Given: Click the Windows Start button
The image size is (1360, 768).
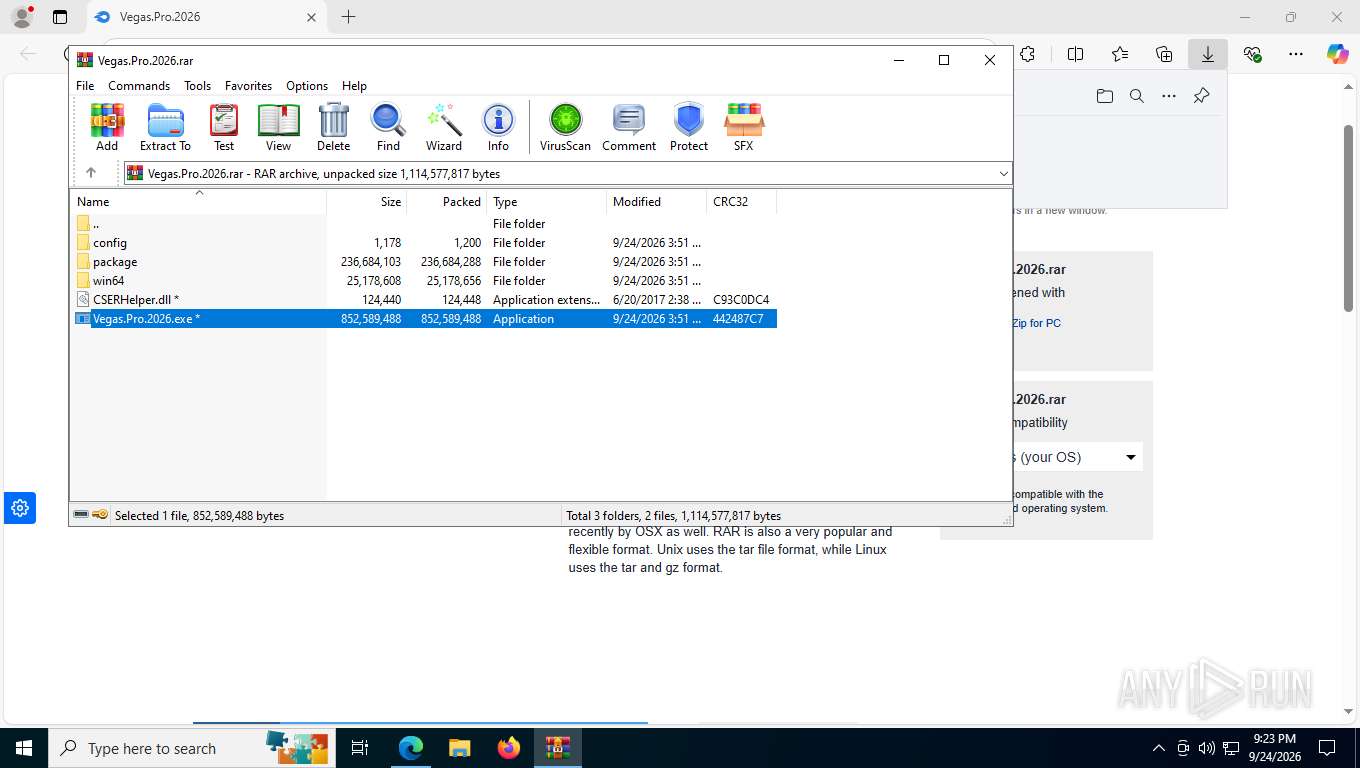Looking at the screenshot, I should [x=24, y=748].
